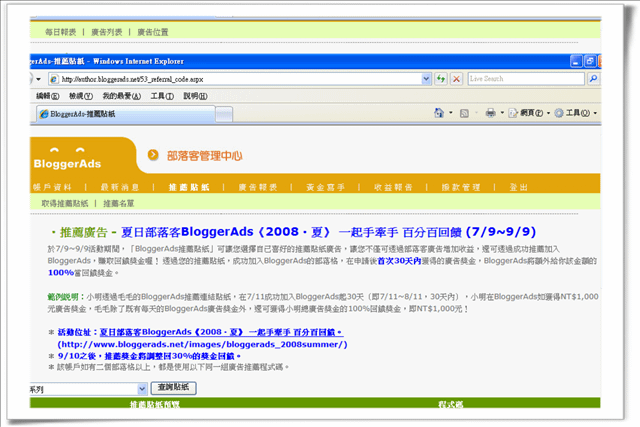
Task: Select the BloggerAds-推薦貼紙 browser tab
Action: [126, 114]
